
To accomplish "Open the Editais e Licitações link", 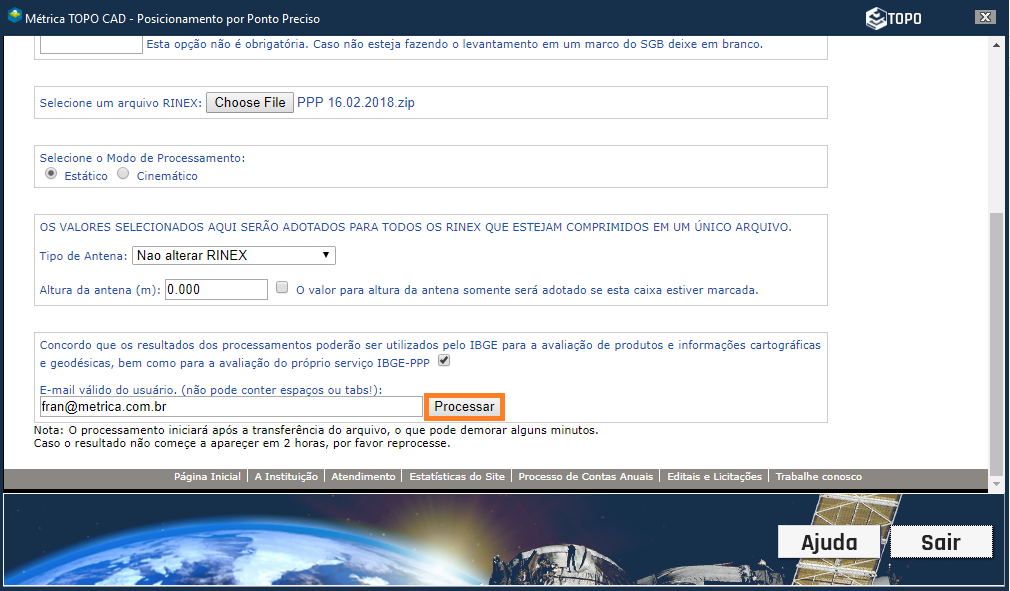I will (714, 476).
